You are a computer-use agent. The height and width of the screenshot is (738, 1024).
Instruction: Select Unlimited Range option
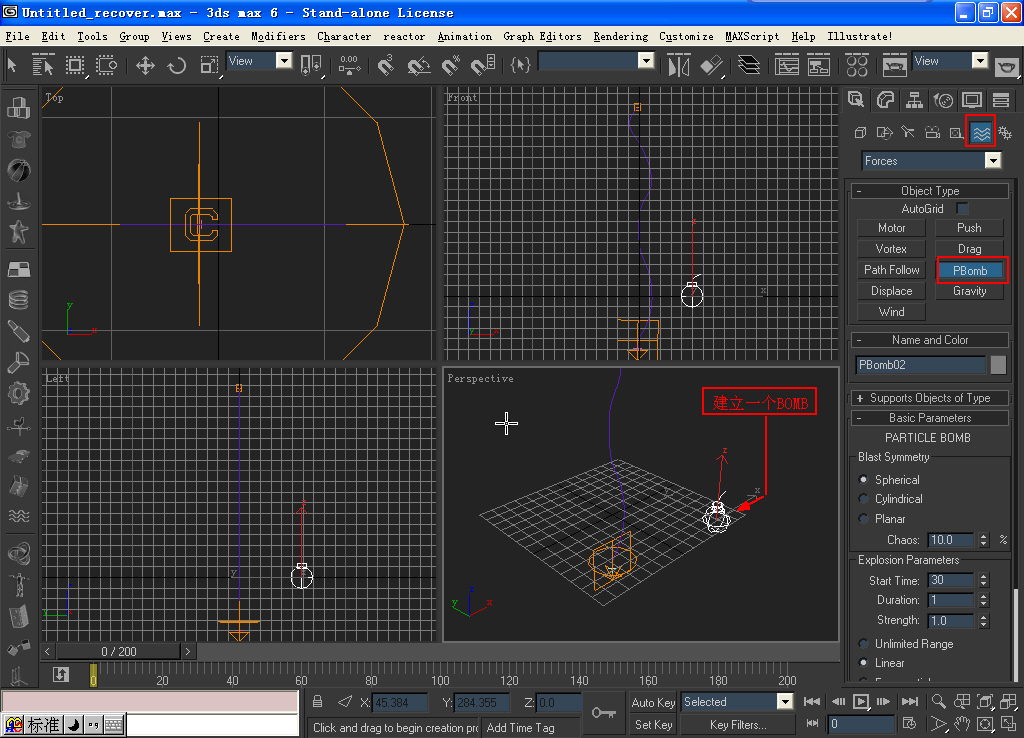click(864, 643)
